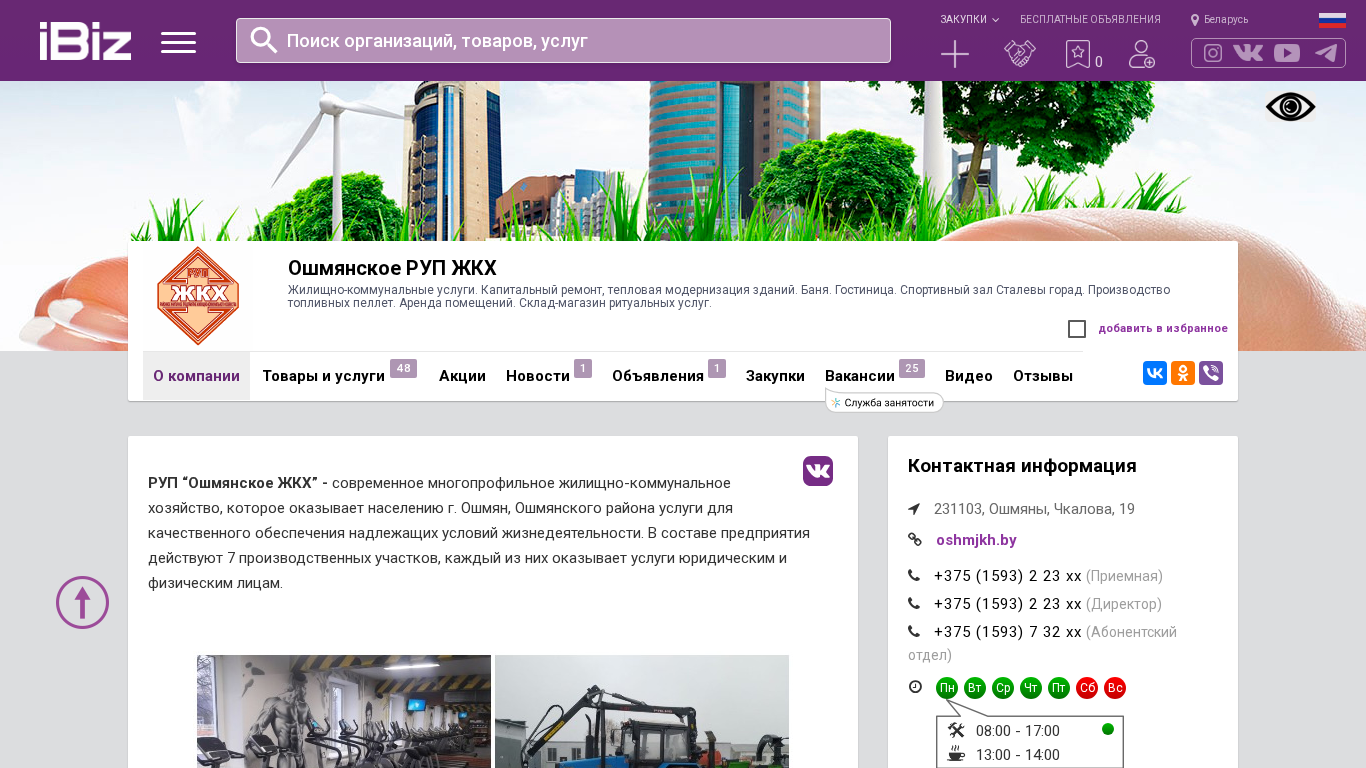Image resolution: width=1366 pixels, height=768 pixels.
Task: Click the address 231103, Ошмяны, Чкалова, 19
Action: point(1034,509)
